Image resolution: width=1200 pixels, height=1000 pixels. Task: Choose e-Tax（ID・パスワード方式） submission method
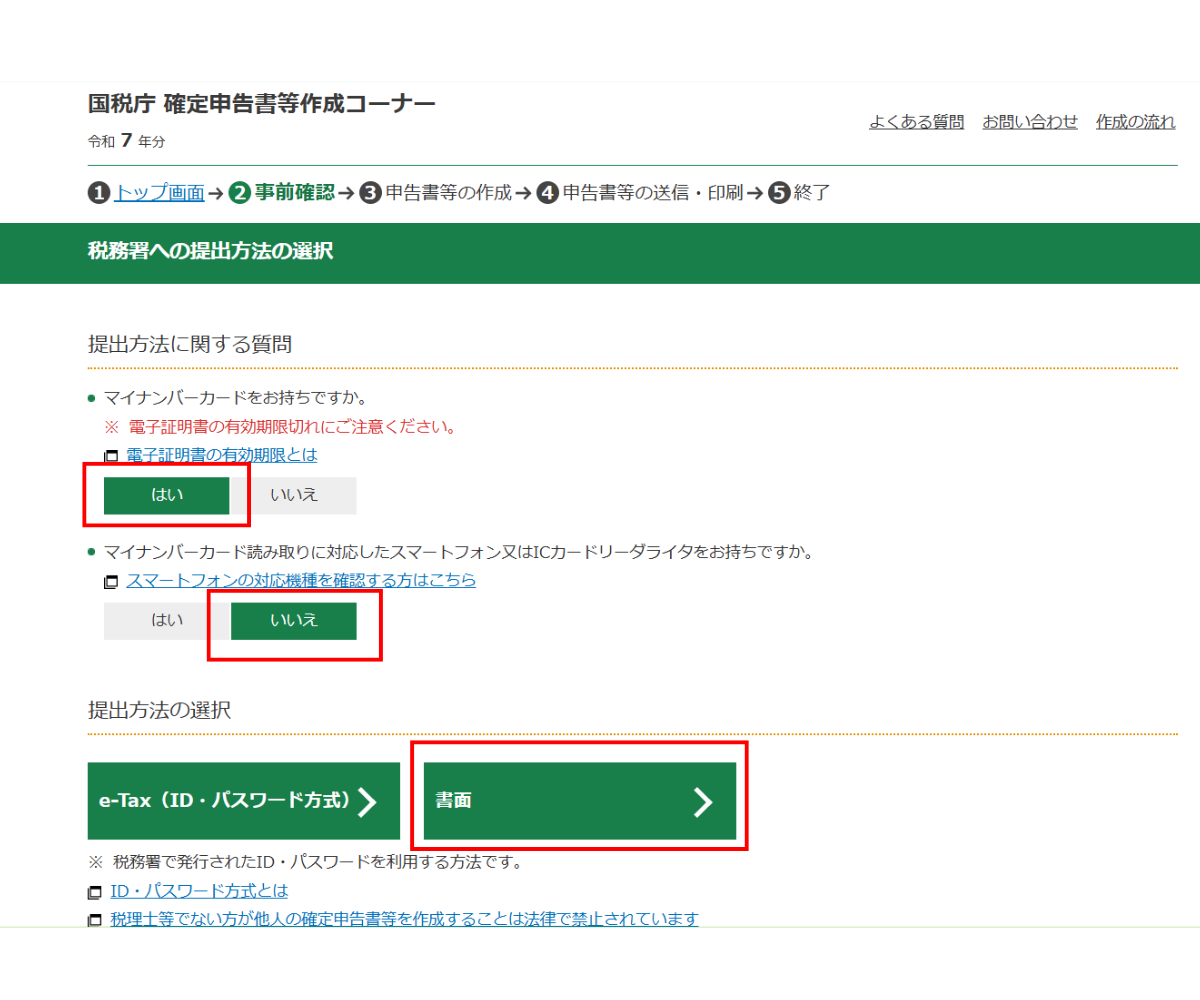[243, 800]
